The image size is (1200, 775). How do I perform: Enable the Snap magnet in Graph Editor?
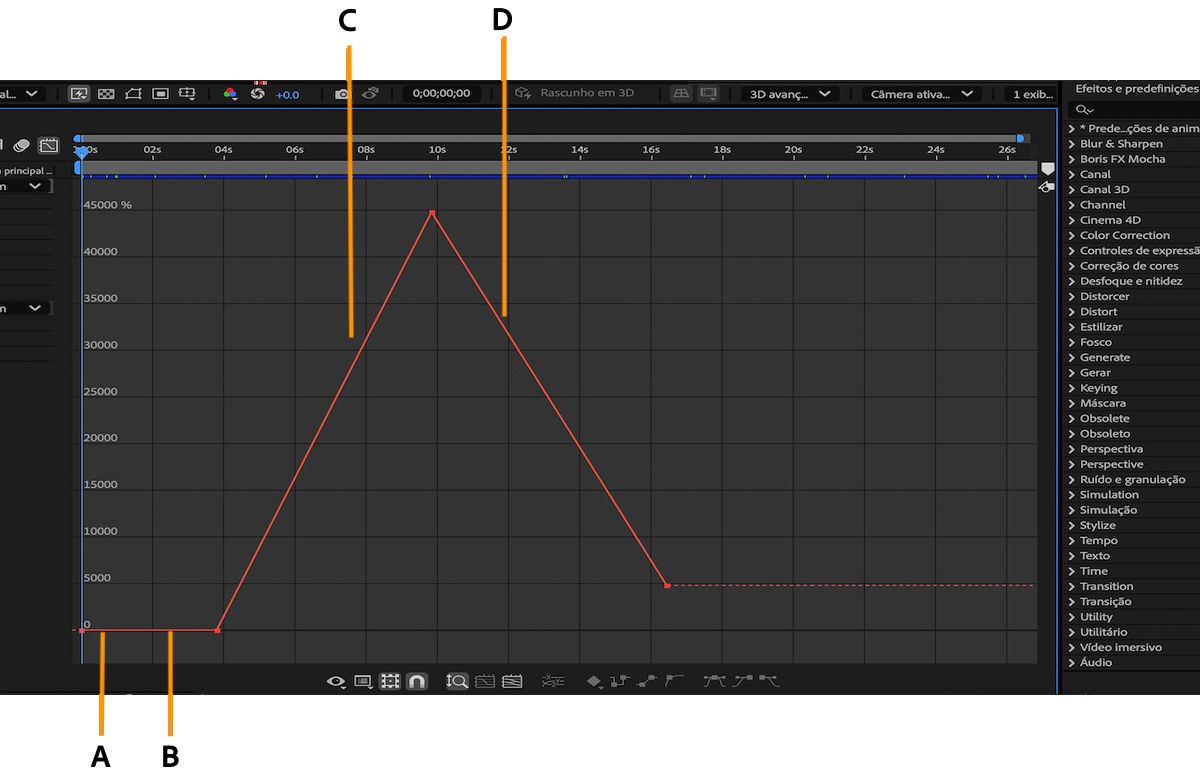[x=416, y=680]
